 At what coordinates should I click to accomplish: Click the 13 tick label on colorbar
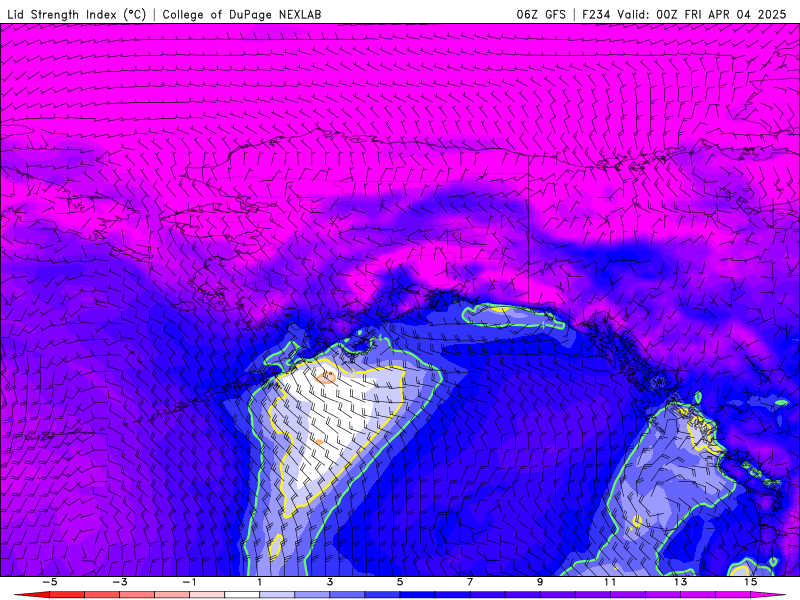pos(680,582)
